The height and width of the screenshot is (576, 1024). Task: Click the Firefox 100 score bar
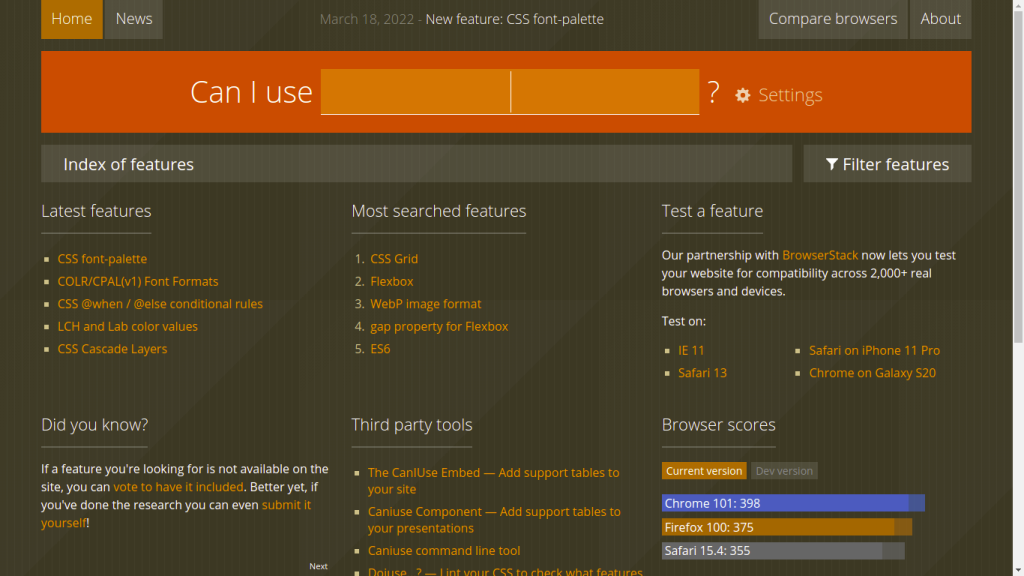point(786,527)
